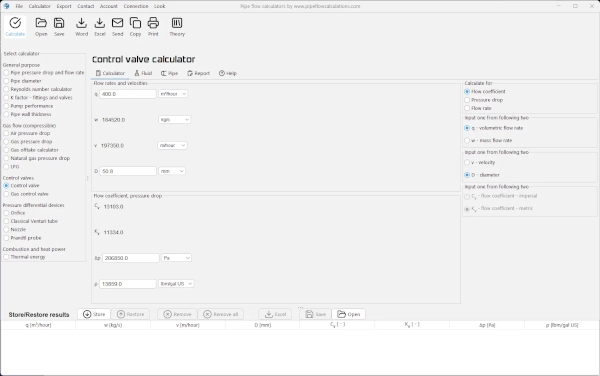Export results with the Excel toolbar icon

point(99,26)
